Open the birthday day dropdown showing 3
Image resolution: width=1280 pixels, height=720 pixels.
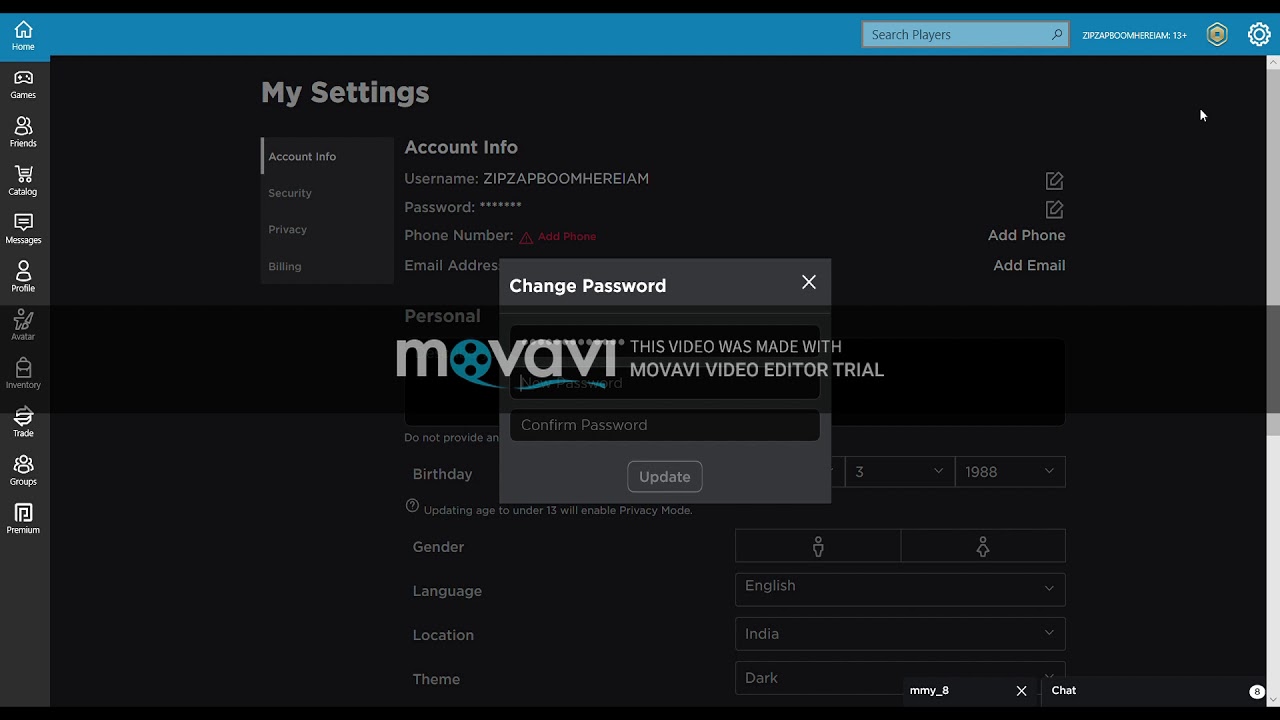900,472
